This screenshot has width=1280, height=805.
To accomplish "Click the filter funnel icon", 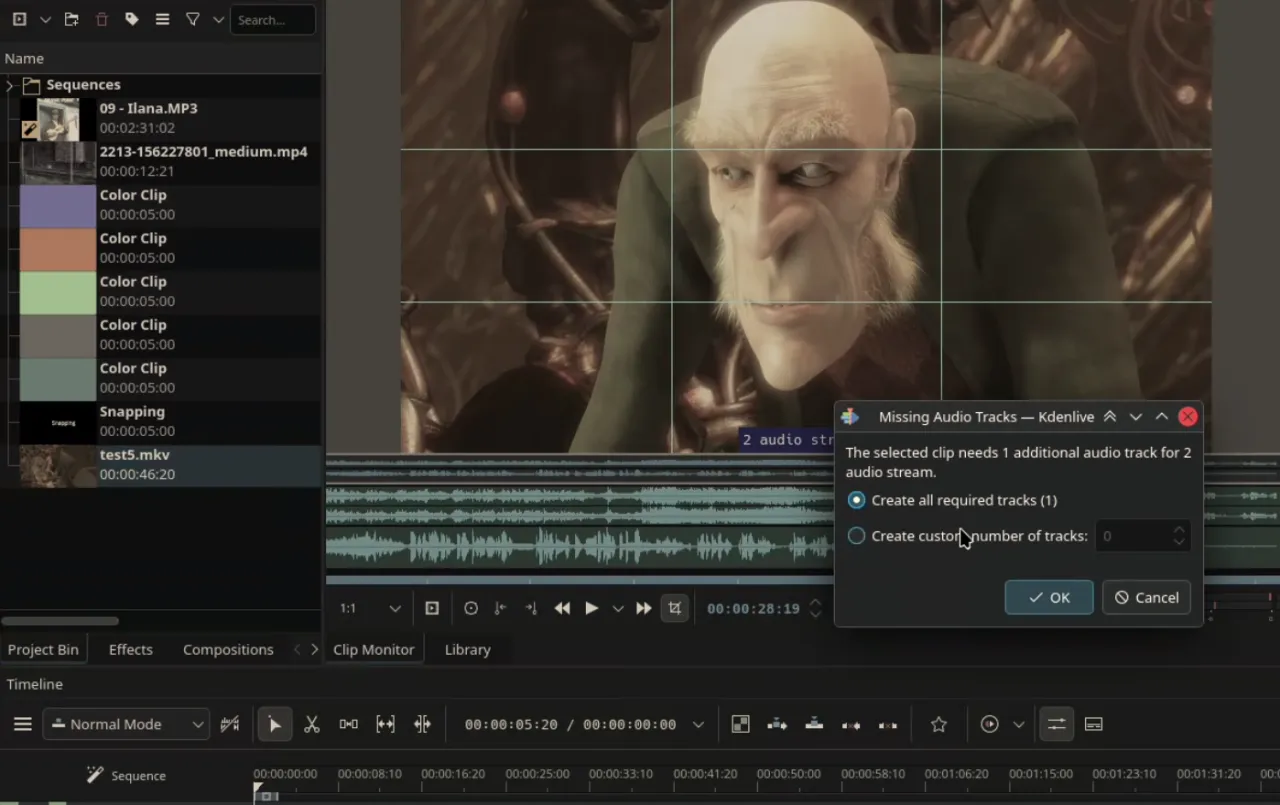I will (193, 19).
